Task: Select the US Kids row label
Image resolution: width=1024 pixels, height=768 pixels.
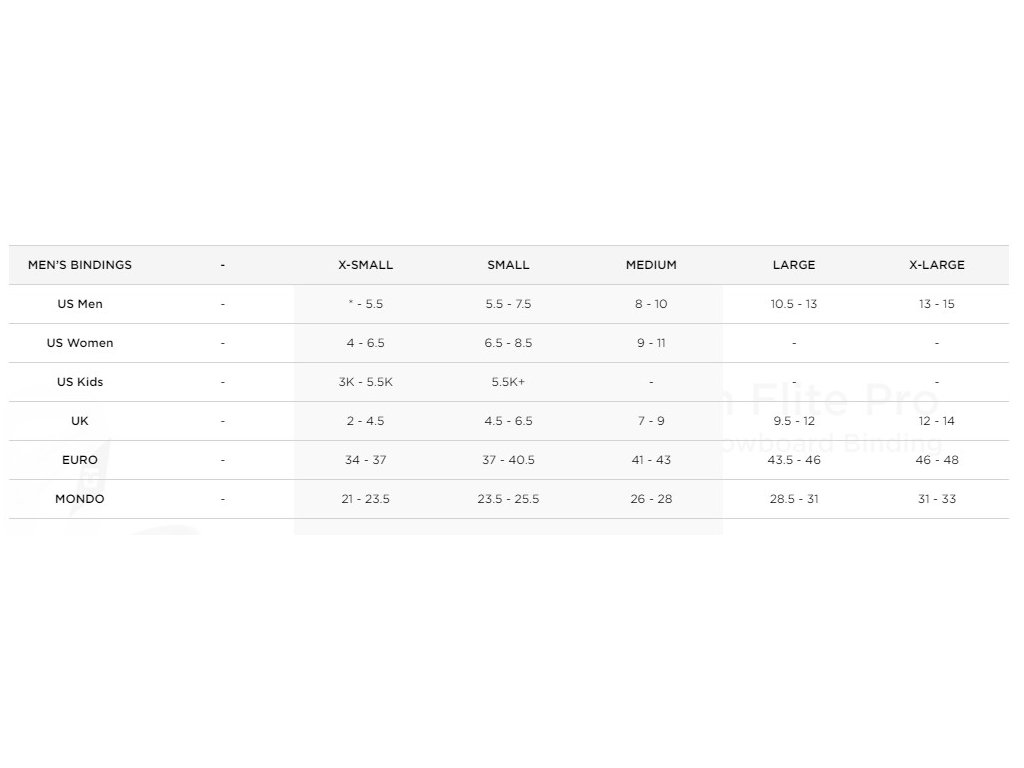Action: (80, 382)
